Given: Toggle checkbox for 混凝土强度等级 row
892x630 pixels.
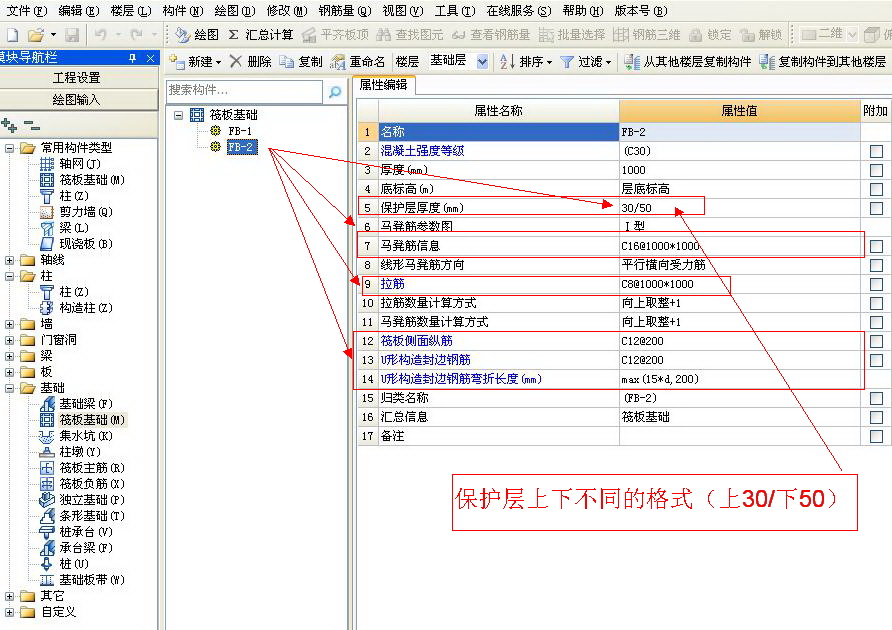Looking at the screenshot, I should 876,151.
